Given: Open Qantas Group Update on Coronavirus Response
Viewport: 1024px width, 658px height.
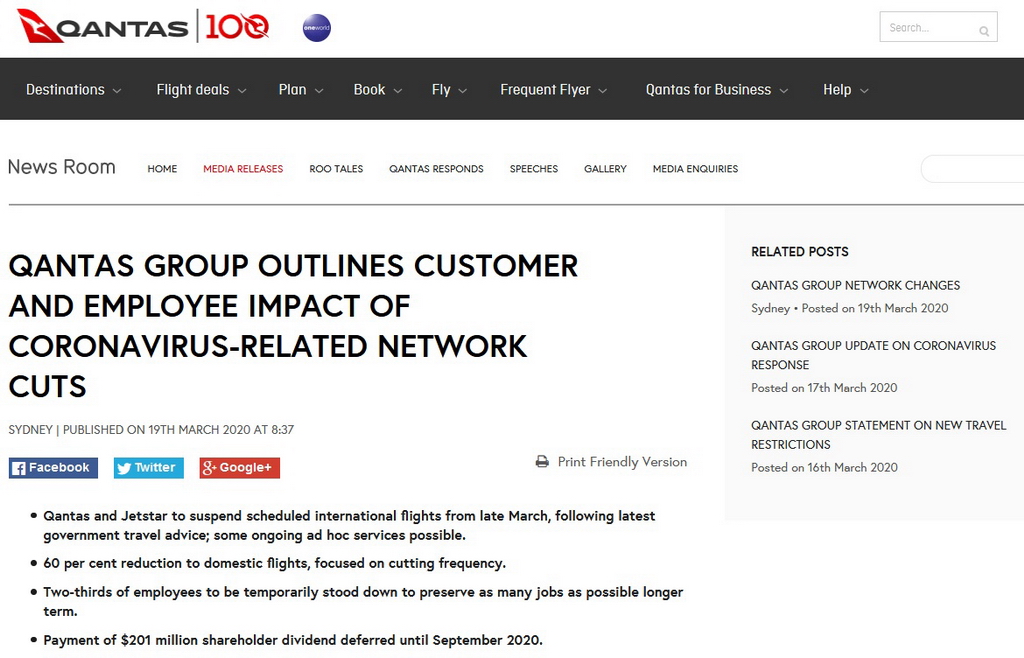Looking at the screenshot, I should point(873,355).
